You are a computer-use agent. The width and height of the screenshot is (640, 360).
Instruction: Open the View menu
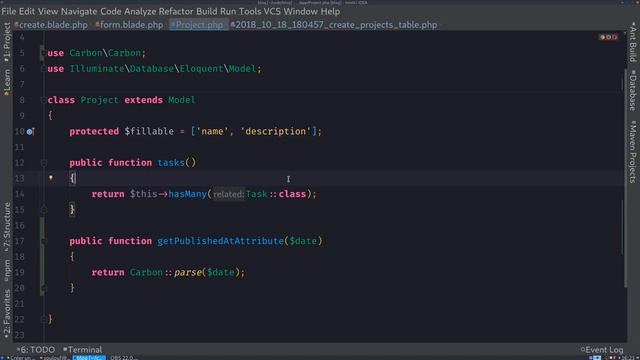point(48,11)
